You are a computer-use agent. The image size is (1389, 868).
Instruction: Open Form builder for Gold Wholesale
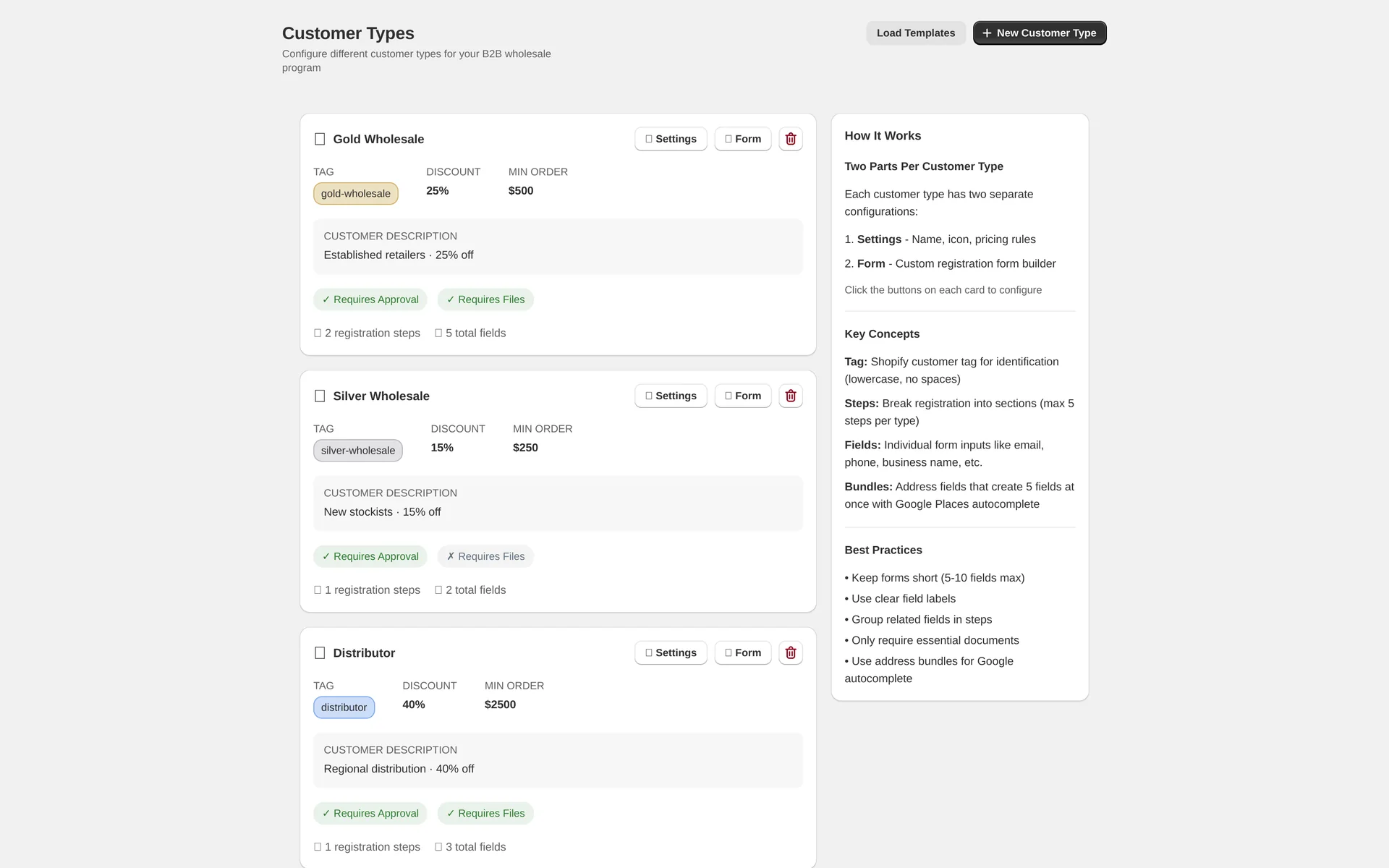pyautogui.click(x=743, y=139)
